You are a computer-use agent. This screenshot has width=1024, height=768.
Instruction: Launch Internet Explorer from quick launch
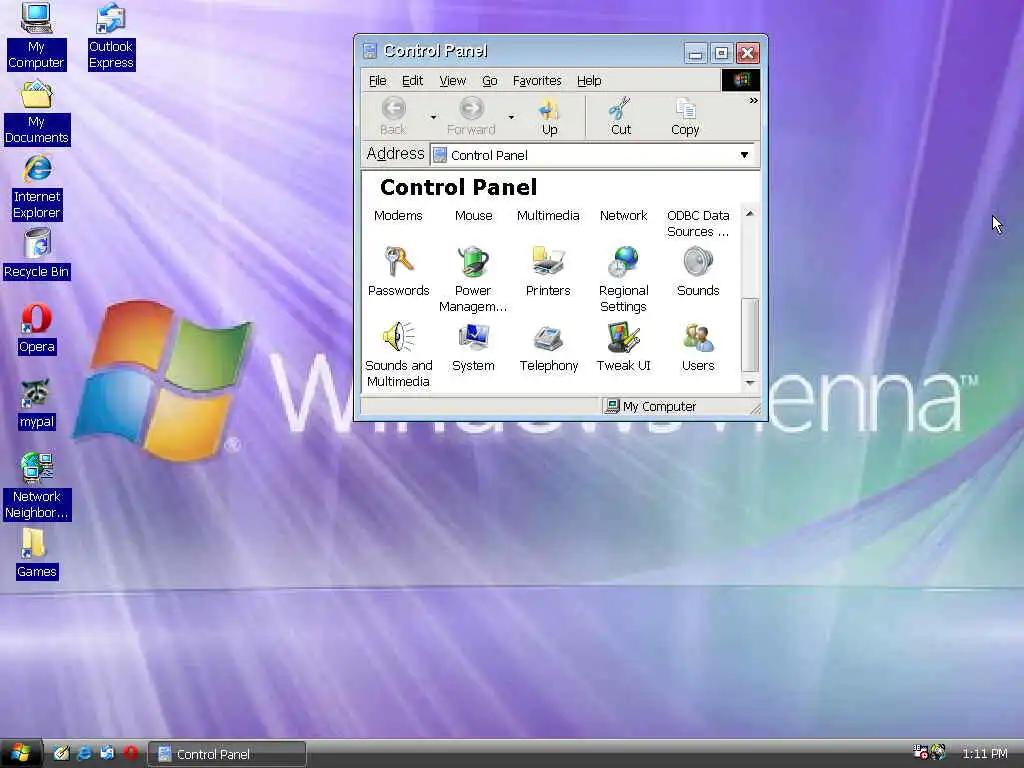click(84, 754)
